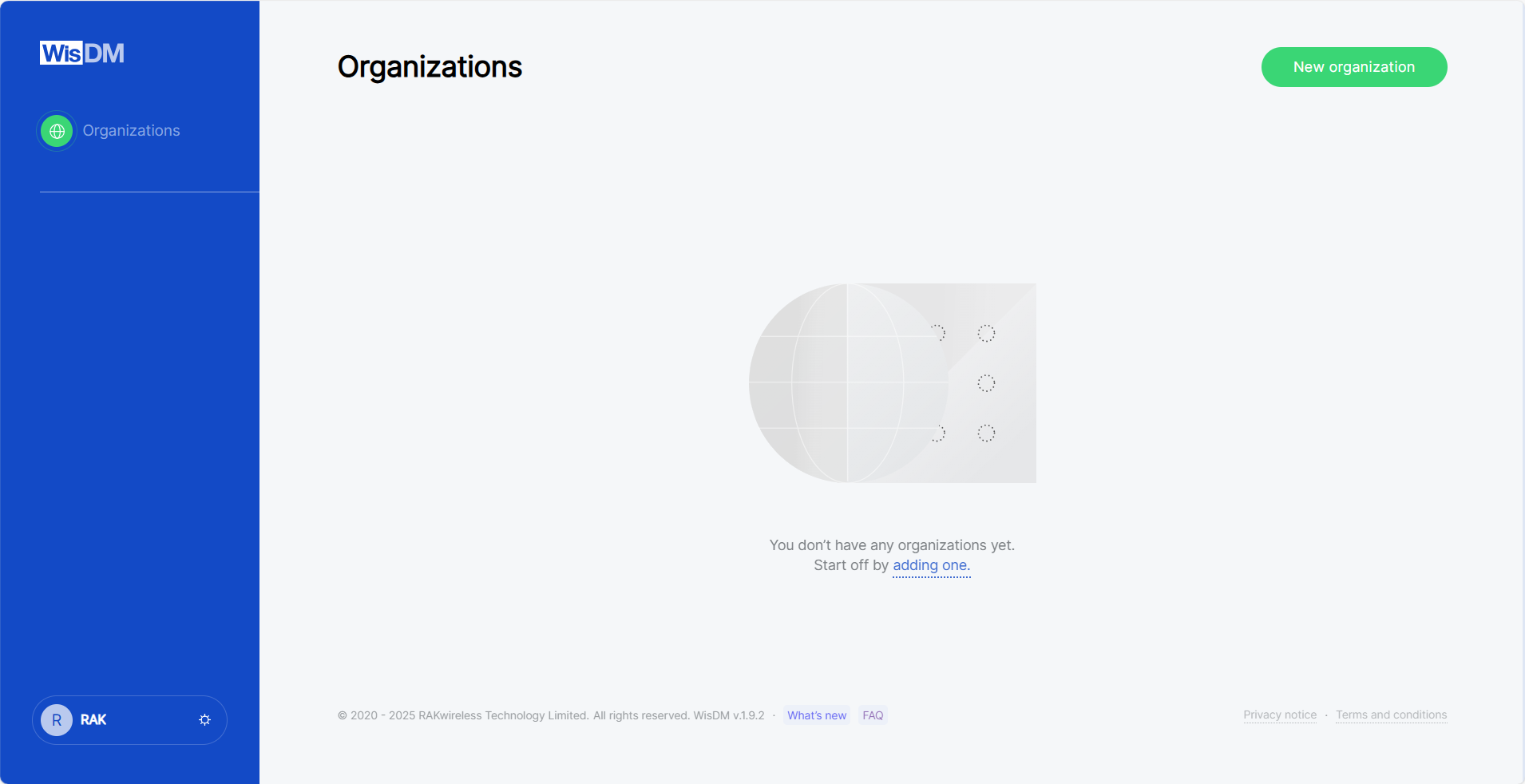Open Terms and conditions
Image resolution: width=1525 pixels, height=784 pixels.
1391,715
